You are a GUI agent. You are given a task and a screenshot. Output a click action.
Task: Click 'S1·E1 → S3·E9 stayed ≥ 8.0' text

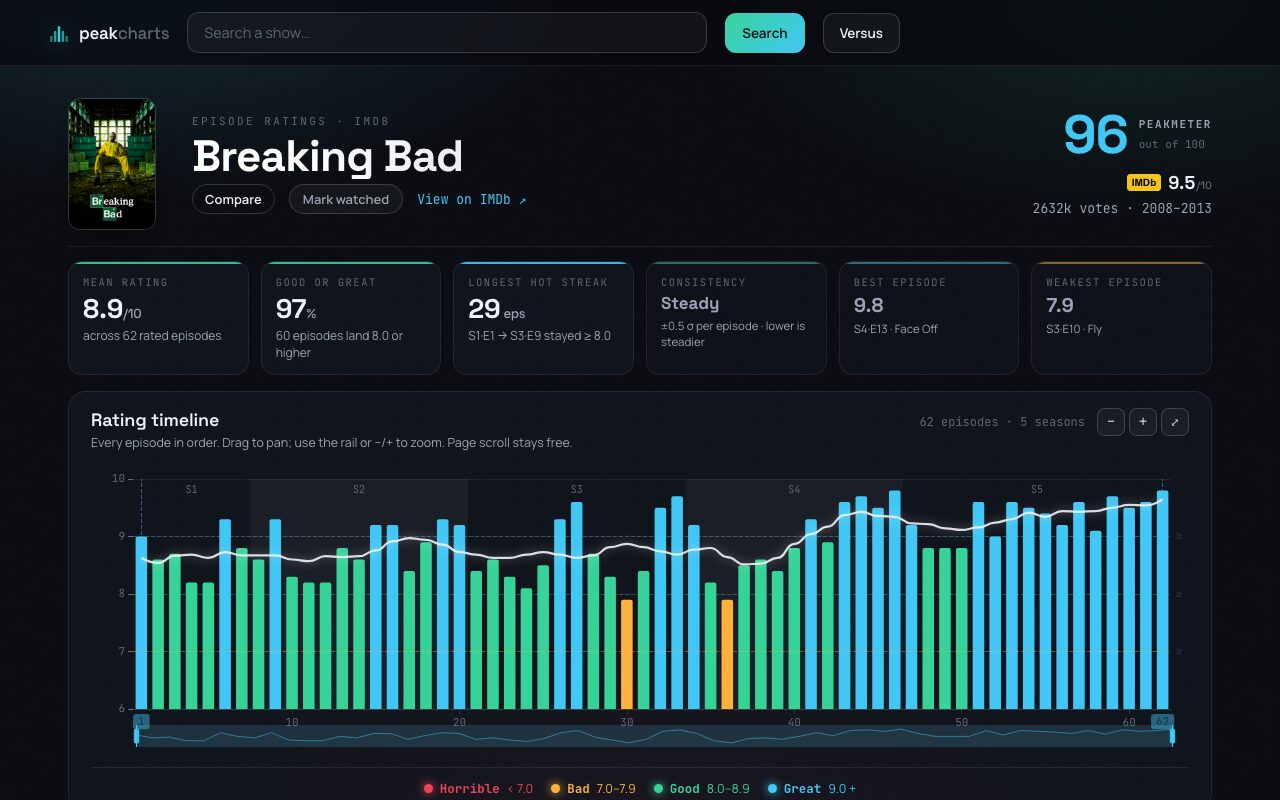pos(539,336)
